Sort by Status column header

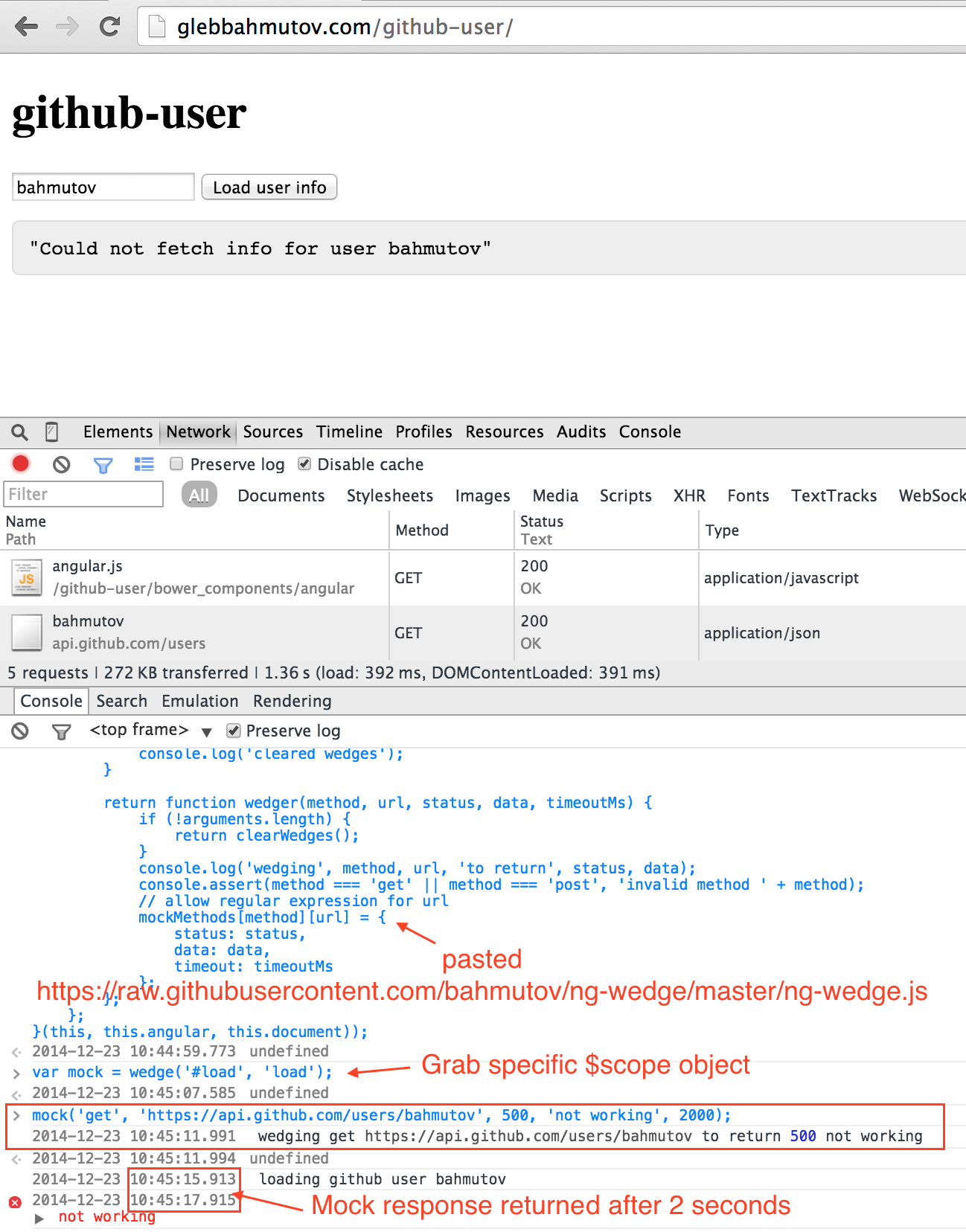607,530
